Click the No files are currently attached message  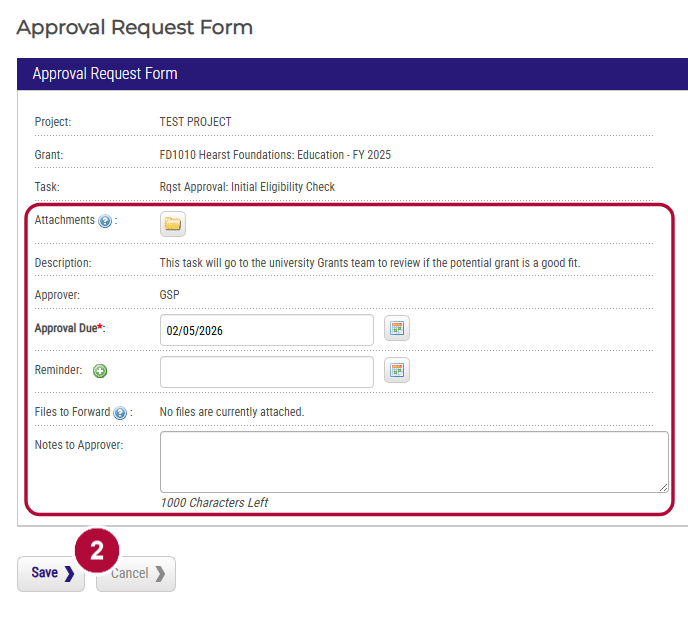[232, 412]
